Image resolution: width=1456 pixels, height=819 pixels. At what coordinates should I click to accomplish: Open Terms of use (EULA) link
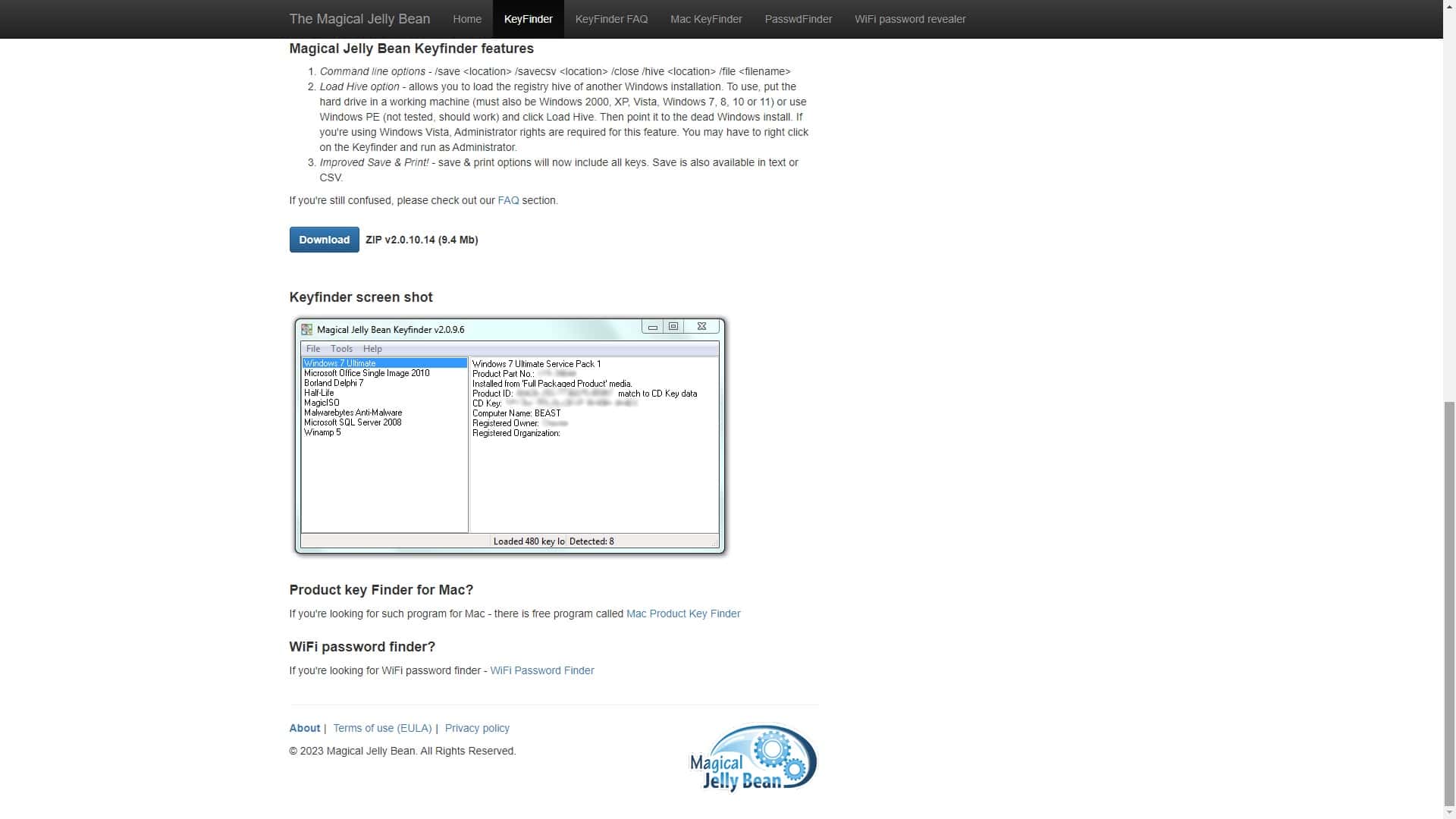(382, 728)
